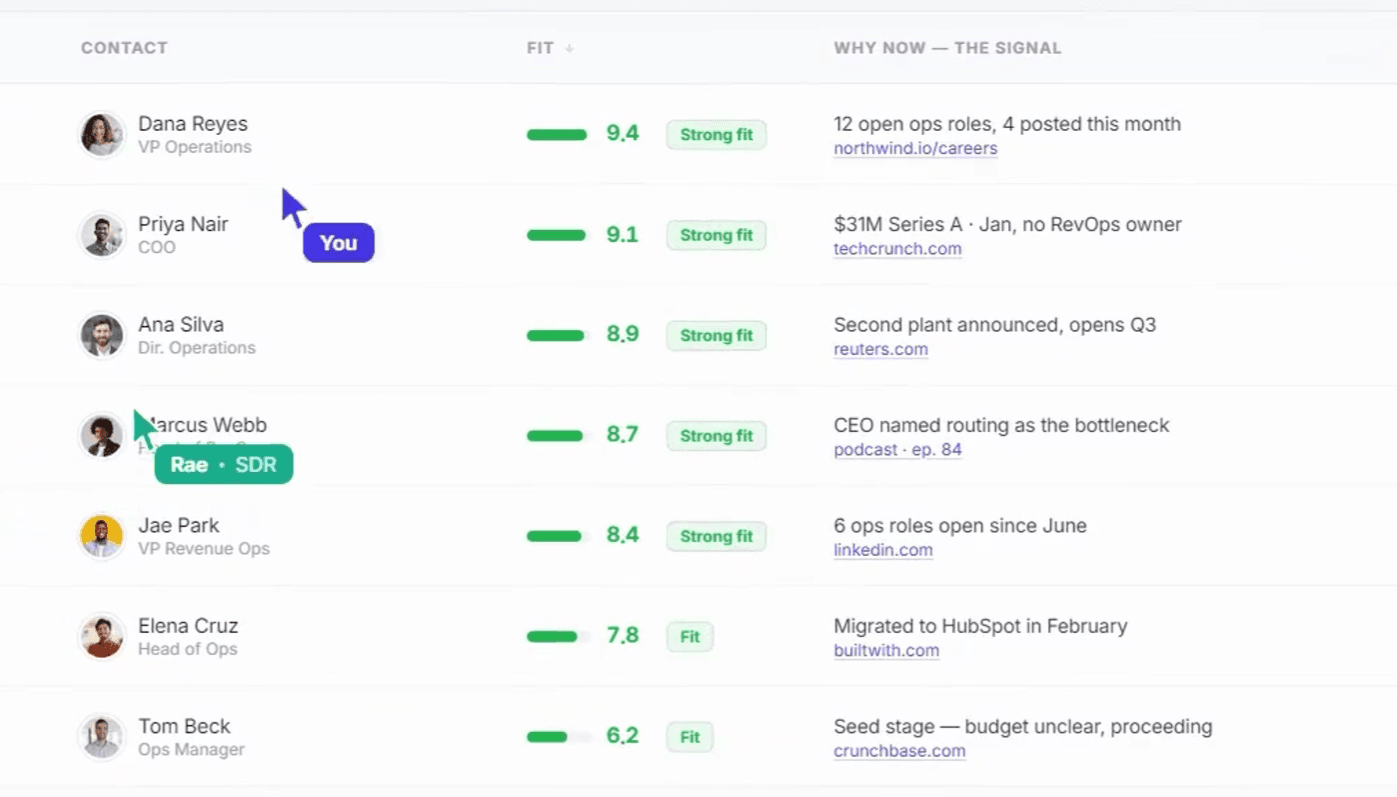Click the WHY NOW — THE SIGNAL header
Image resolution: width=1397 pixels, height=797 pixels.
[x=947, y=48]
